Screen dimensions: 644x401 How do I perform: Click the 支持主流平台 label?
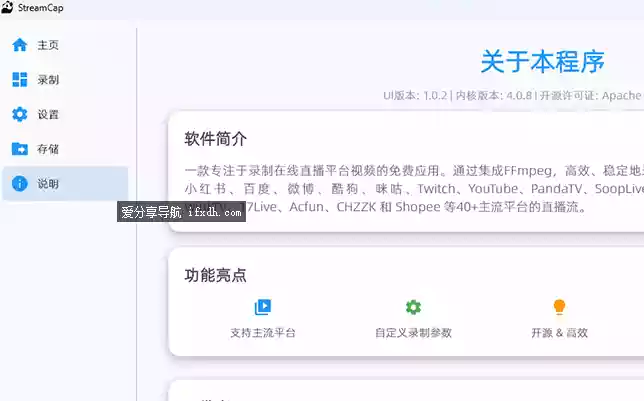coord(263,333)
